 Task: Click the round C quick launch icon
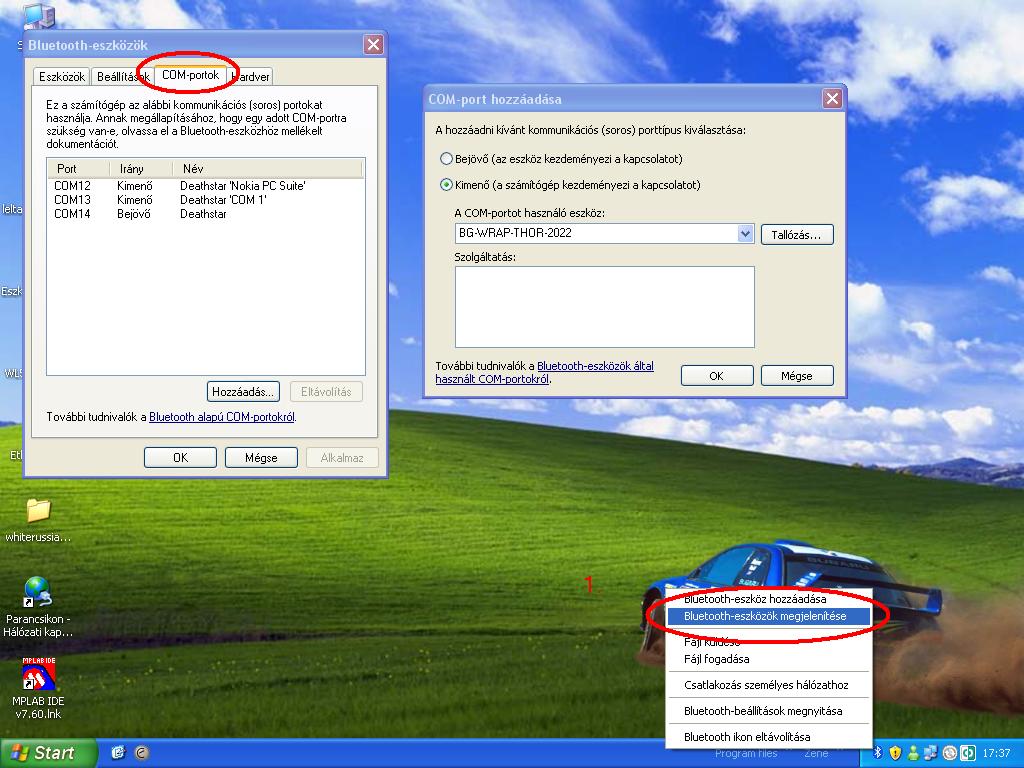coord(142,753)
